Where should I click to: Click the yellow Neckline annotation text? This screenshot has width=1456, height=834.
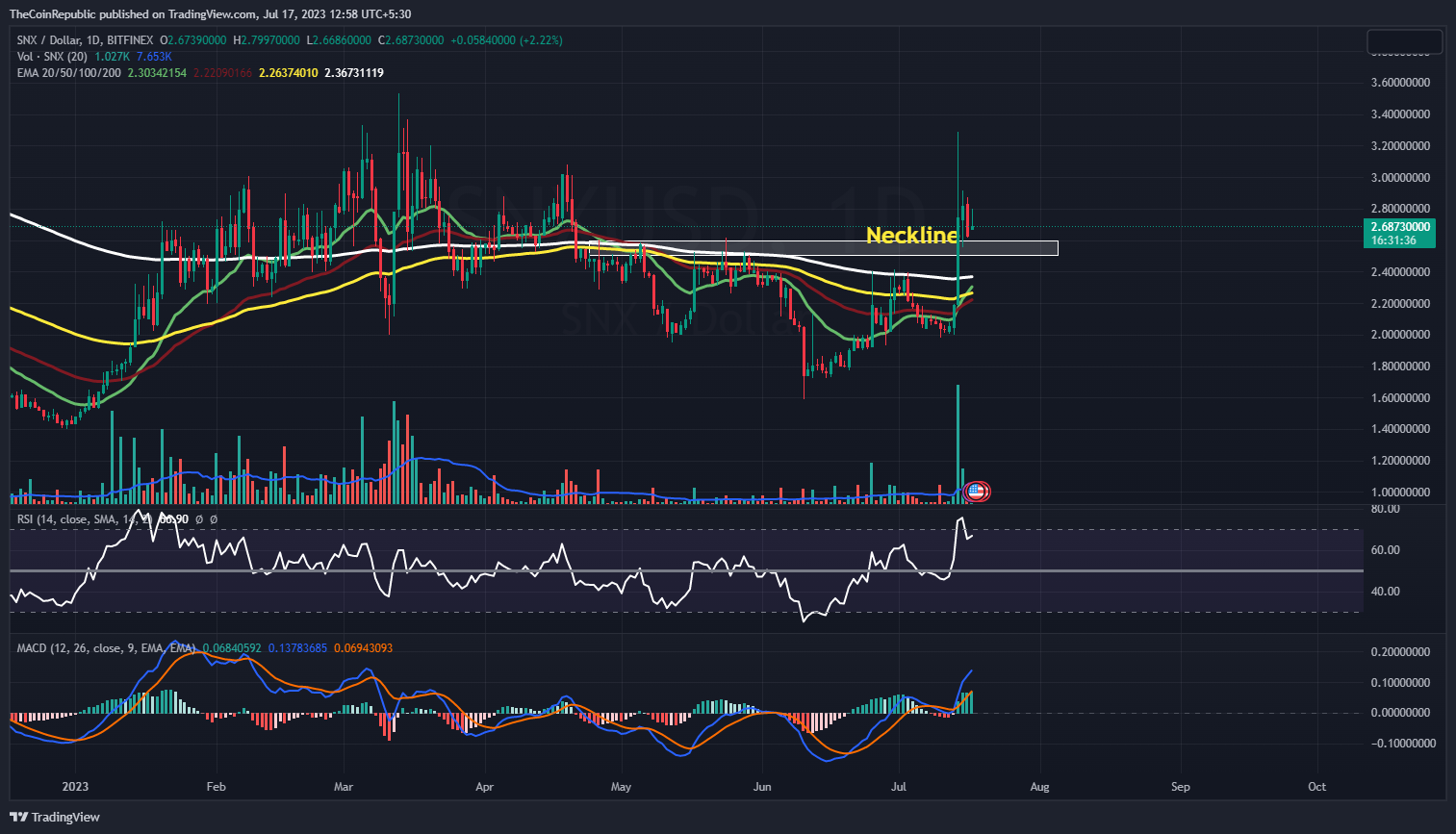click(x=912, y=235)
